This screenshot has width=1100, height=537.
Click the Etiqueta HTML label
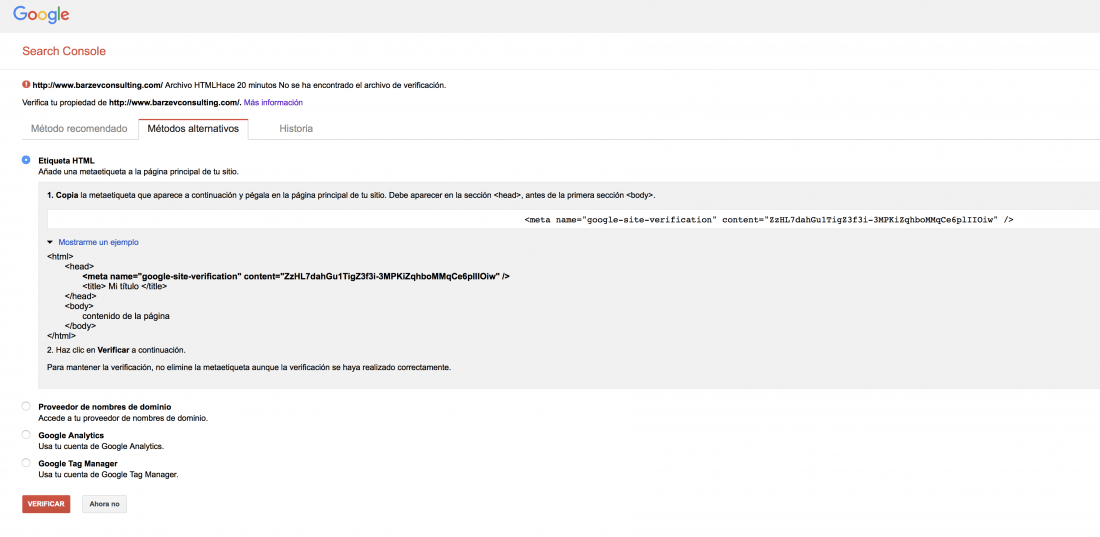tap(66, 161)
